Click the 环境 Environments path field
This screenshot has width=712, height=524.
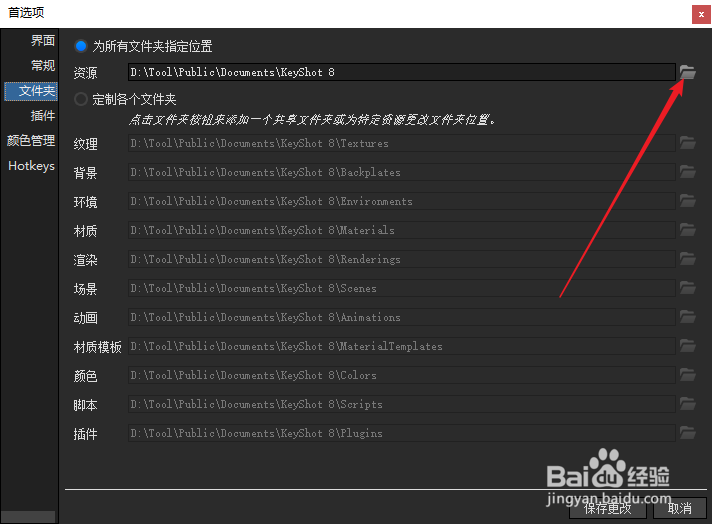tap(402, 201)
